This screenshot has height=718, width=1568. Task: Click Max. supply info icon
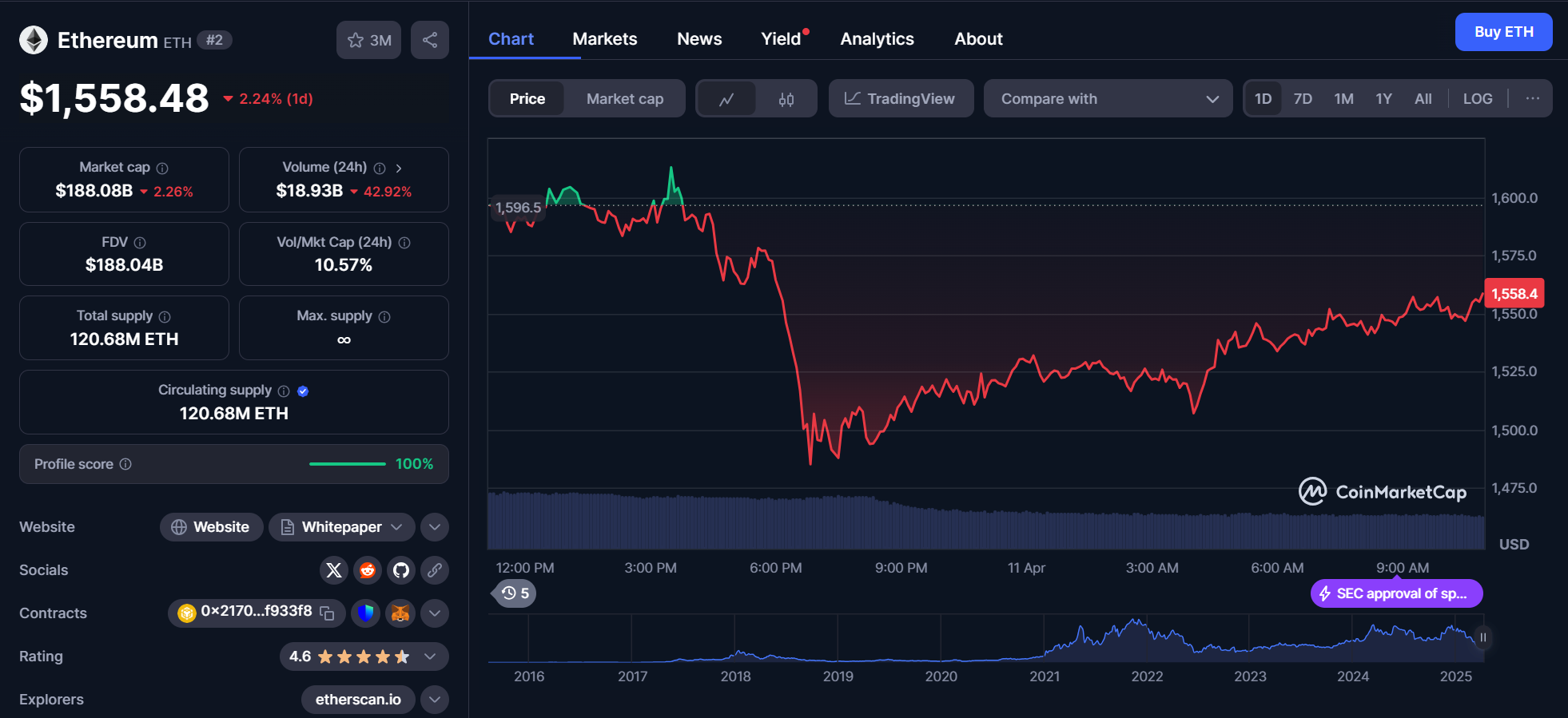point(384,316)
